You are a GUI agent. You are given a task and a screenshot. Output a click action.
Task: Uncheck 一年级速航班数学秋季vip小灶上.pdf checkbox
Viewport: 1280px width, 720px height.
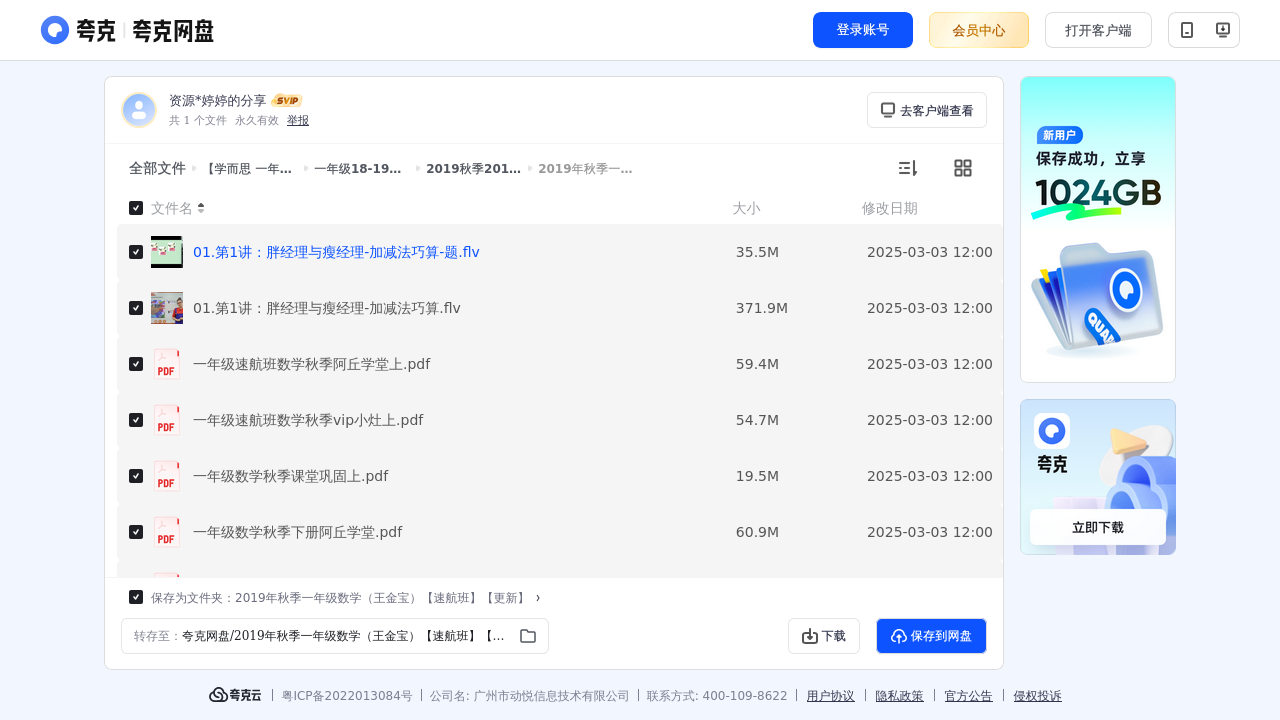(x=136, y=420)
